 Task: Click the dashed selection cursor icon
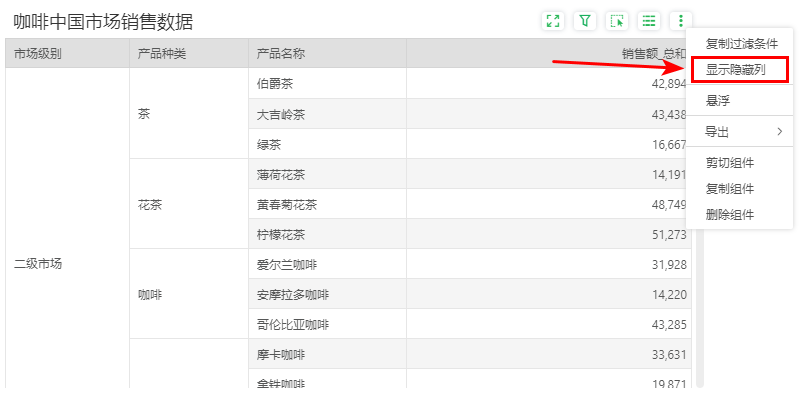click(x=617, y=21)
